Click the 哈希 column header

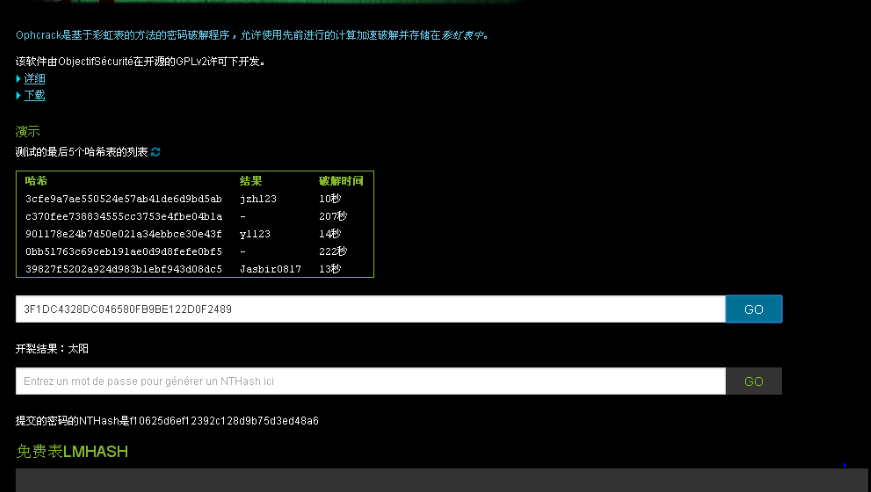[x=36, y=181]
